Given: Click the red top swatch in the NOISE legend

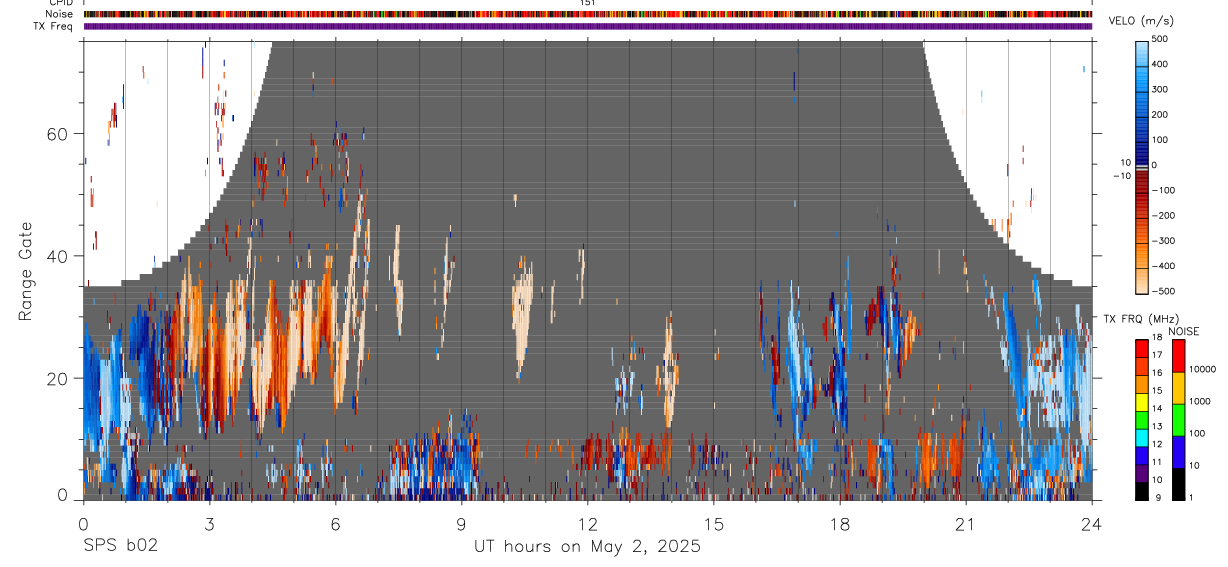Looking at the screenshot, I should click(x=1178, y=355).
